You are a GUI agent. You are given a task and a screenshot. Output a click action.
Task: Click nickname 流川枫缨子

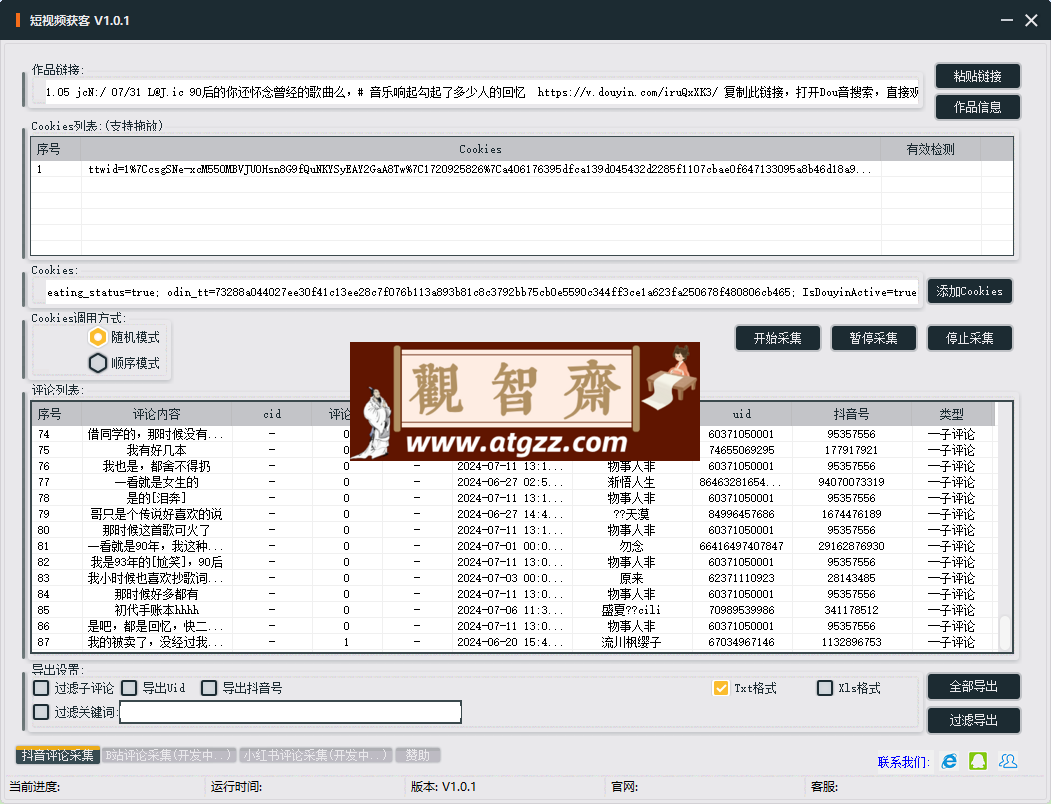click(x=631, y=642)
